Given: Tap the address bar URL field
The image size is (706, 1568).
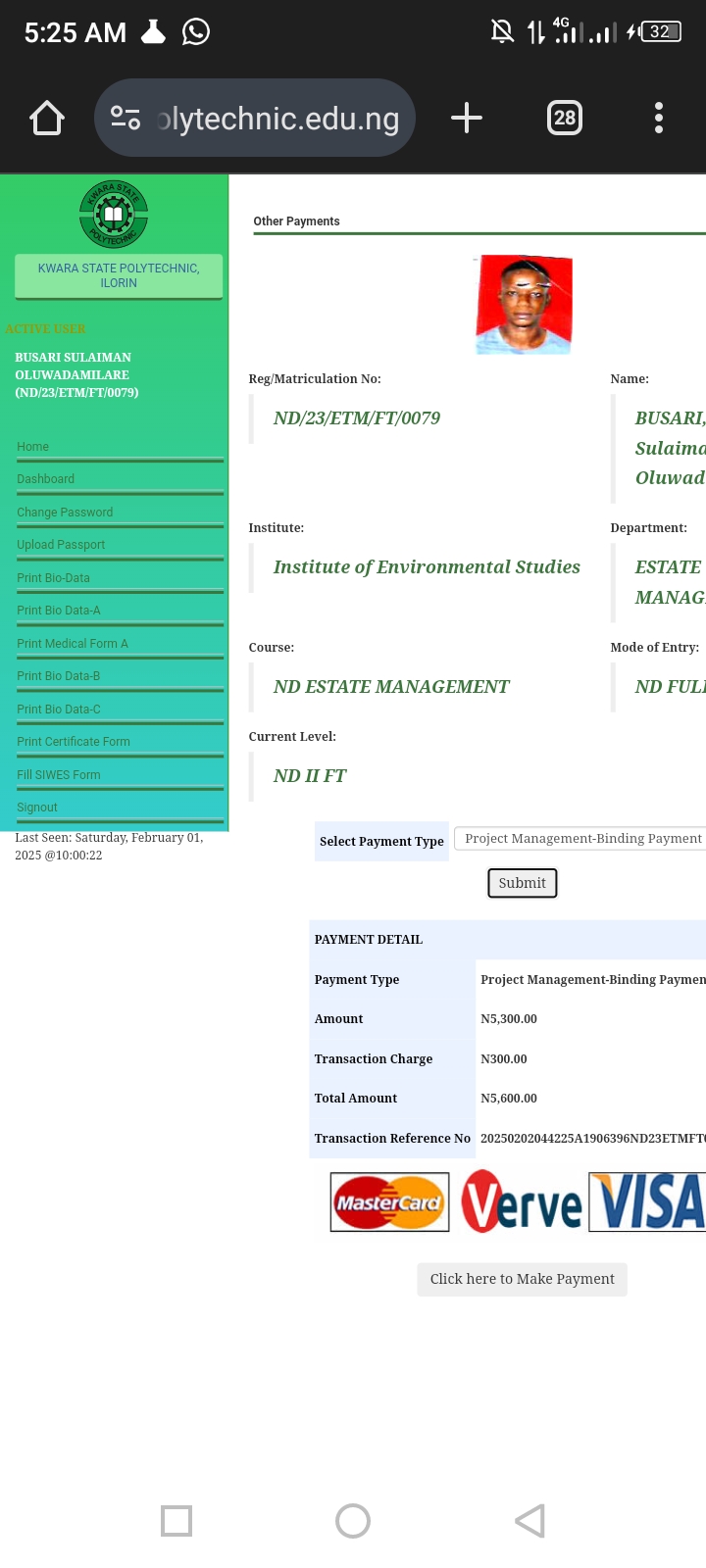Looking at the screenshot, I should [x=278, y=119].
